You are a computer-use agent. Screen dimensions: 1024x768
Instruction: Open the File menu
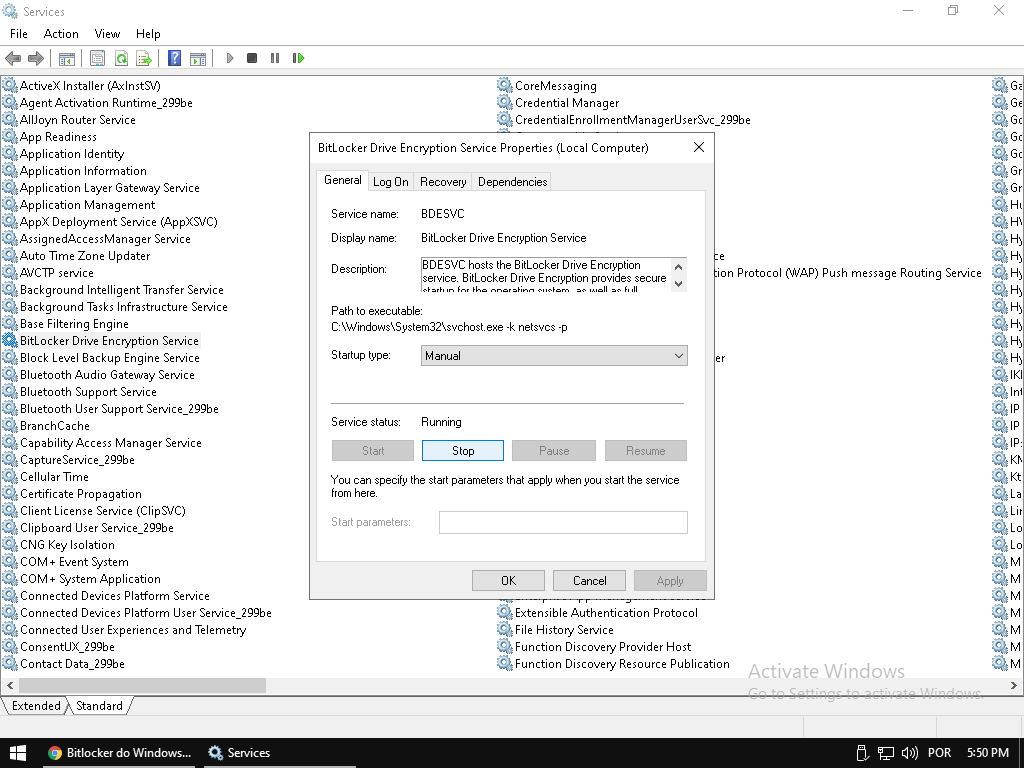(x=18, y=34)
